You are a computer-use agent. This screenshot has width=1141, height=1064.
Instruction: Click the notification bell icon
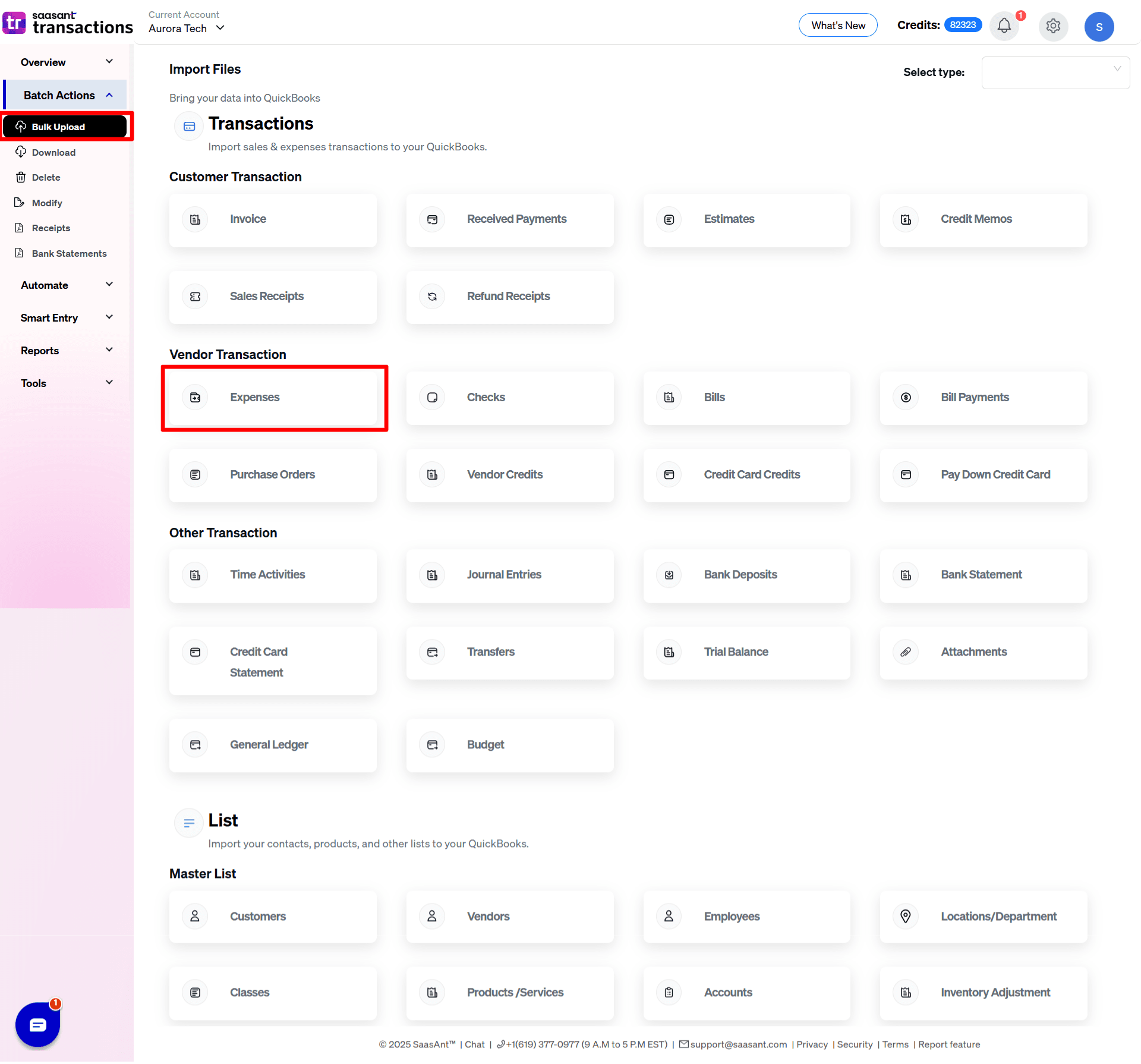1004,26
